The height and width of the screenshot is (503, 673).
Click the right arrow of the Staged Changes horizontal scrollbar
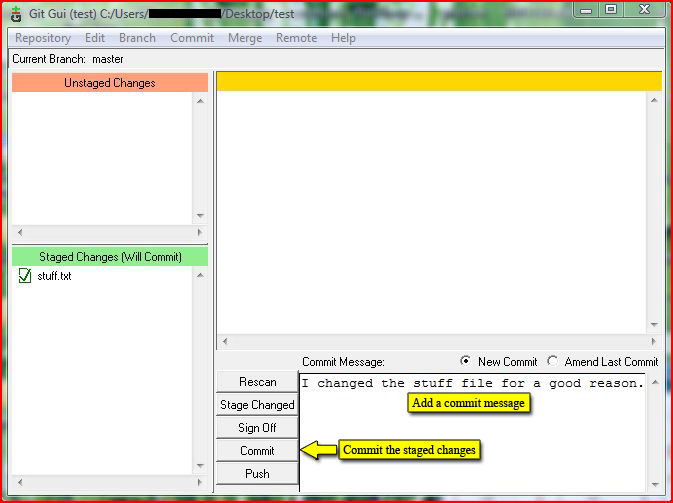199,482
